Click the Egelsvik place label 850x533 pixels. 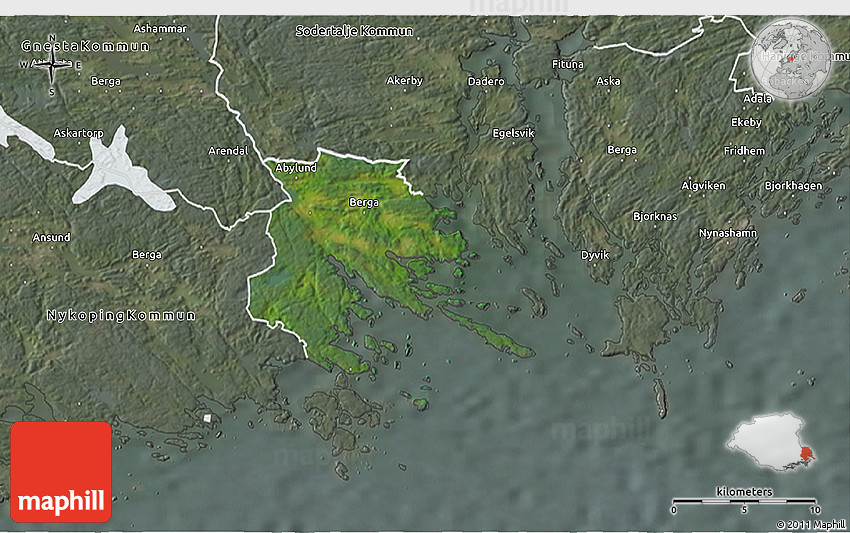tap(514, 132)
